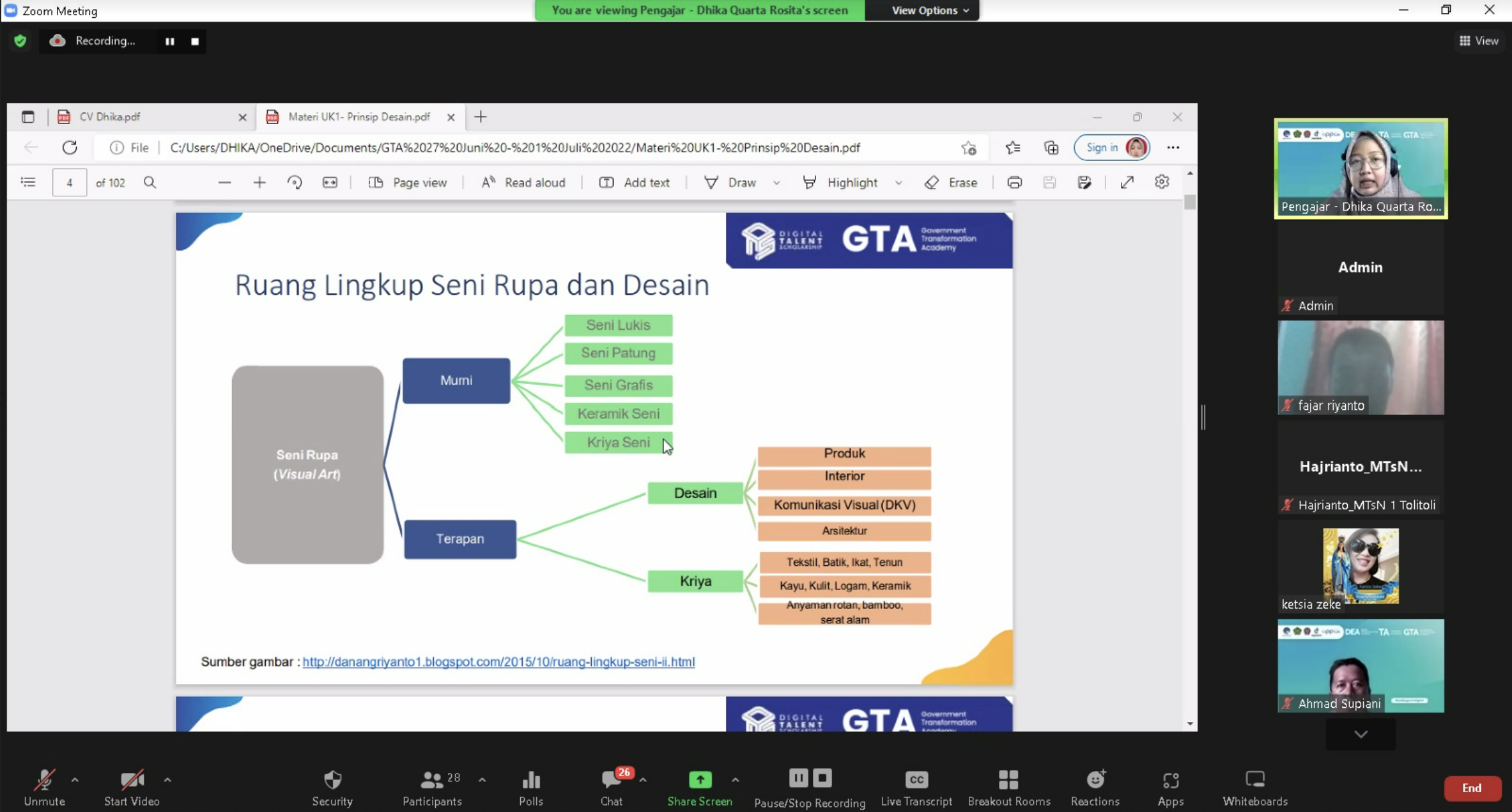Pause the recording in top bar
The image size is (1512, 812).
[x=169, y=41]
